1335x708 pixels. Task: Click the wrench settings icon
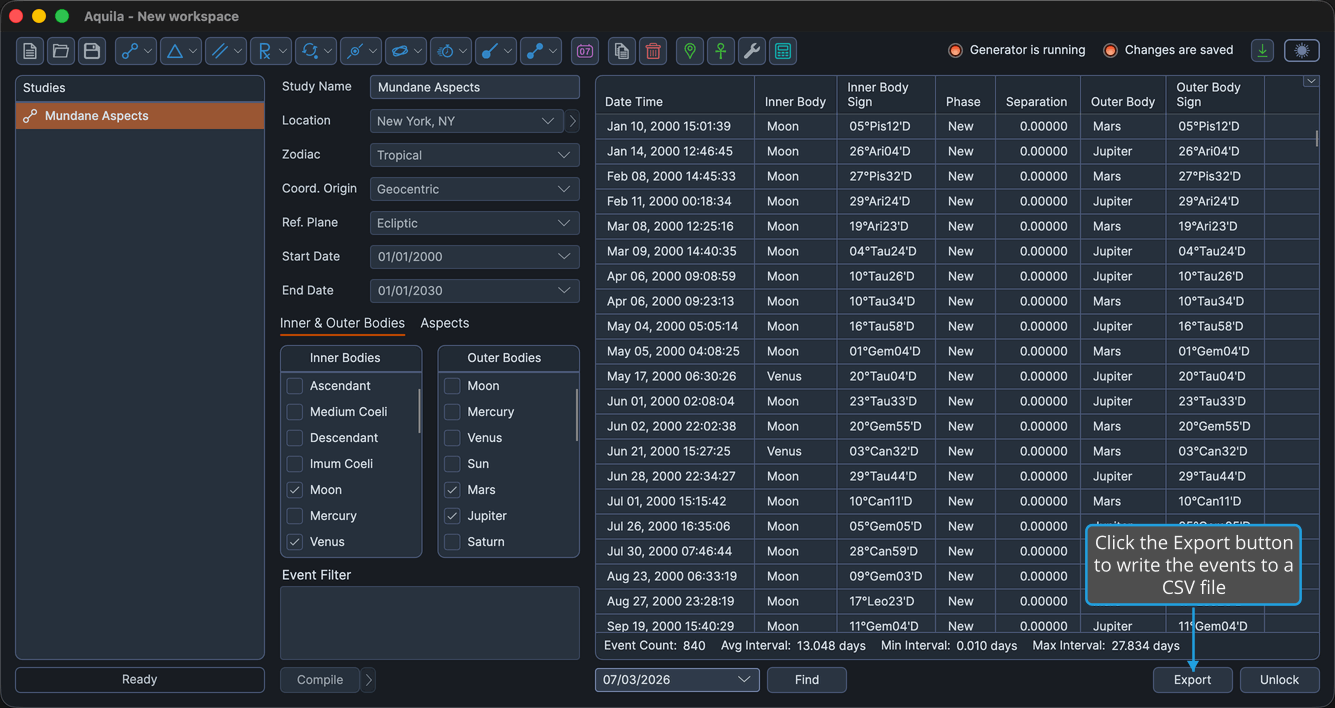(x=752, y=51)
